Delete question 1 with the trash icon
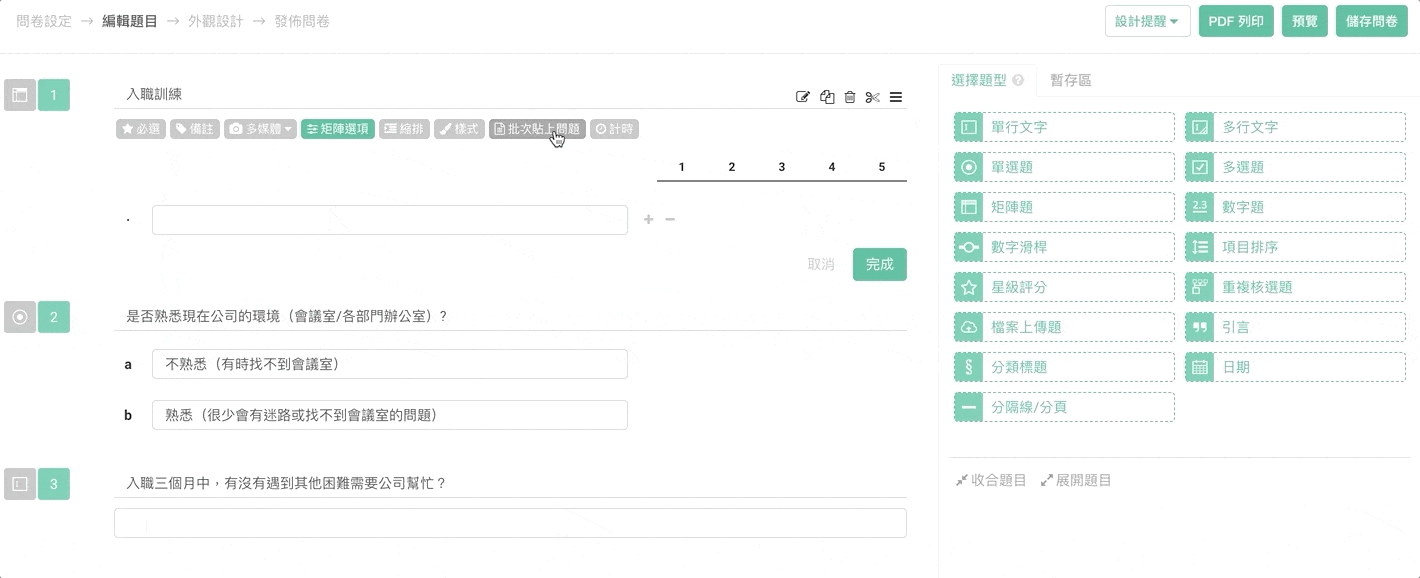The width and height of the screenshot is (1420, 578). [x=850, y=97]
